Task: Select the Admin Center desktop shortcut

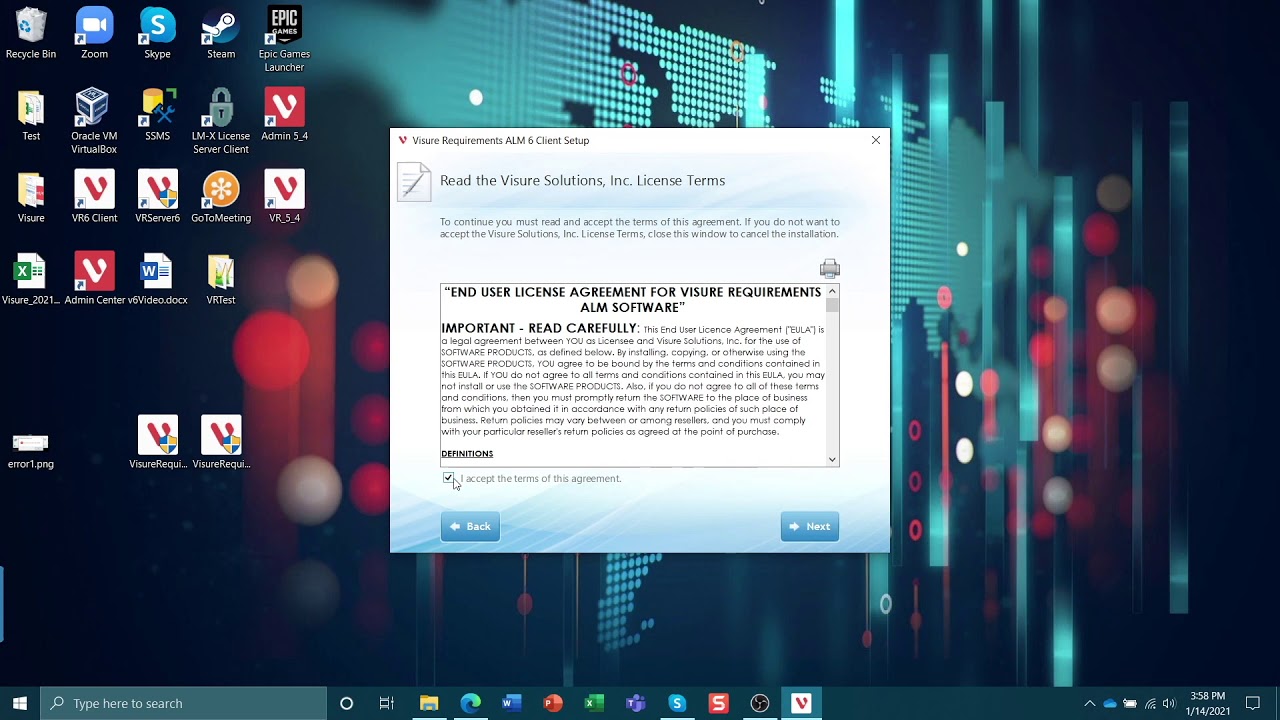Action: point(94,279)
